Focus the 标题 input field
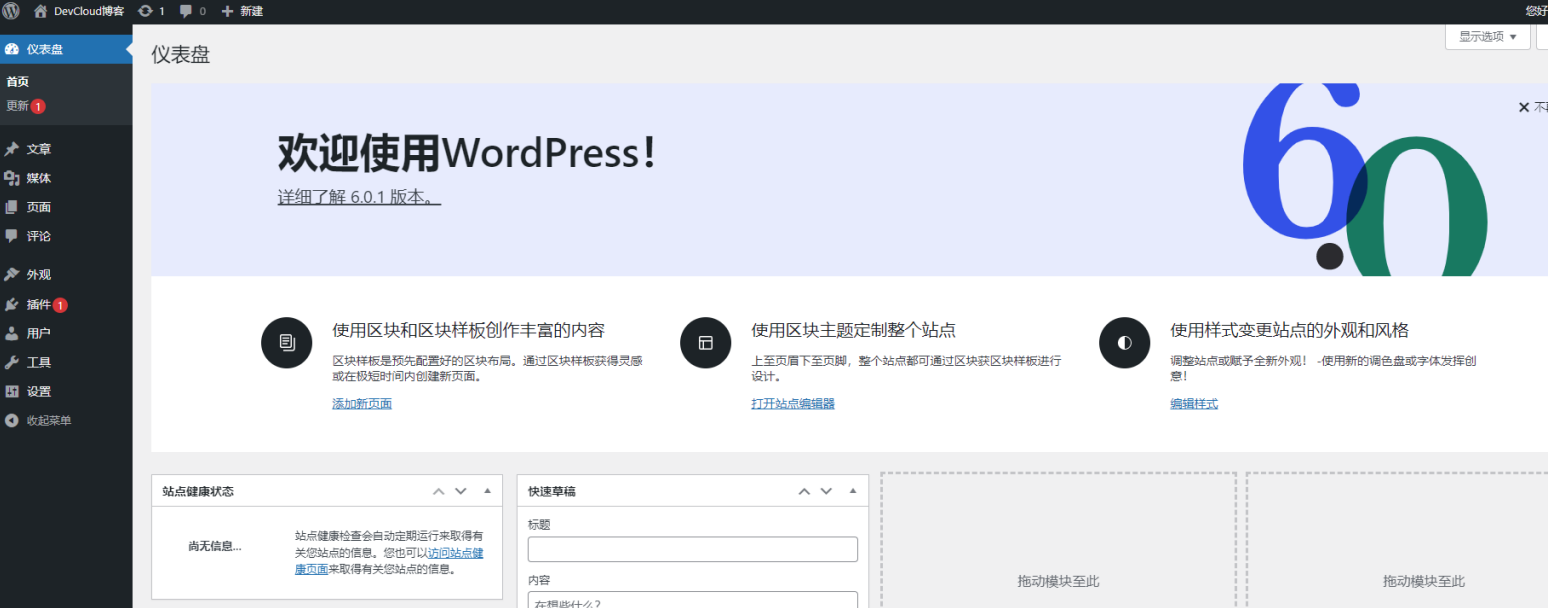This screenshot has width=1548, height=608. (x=693, y=549)
